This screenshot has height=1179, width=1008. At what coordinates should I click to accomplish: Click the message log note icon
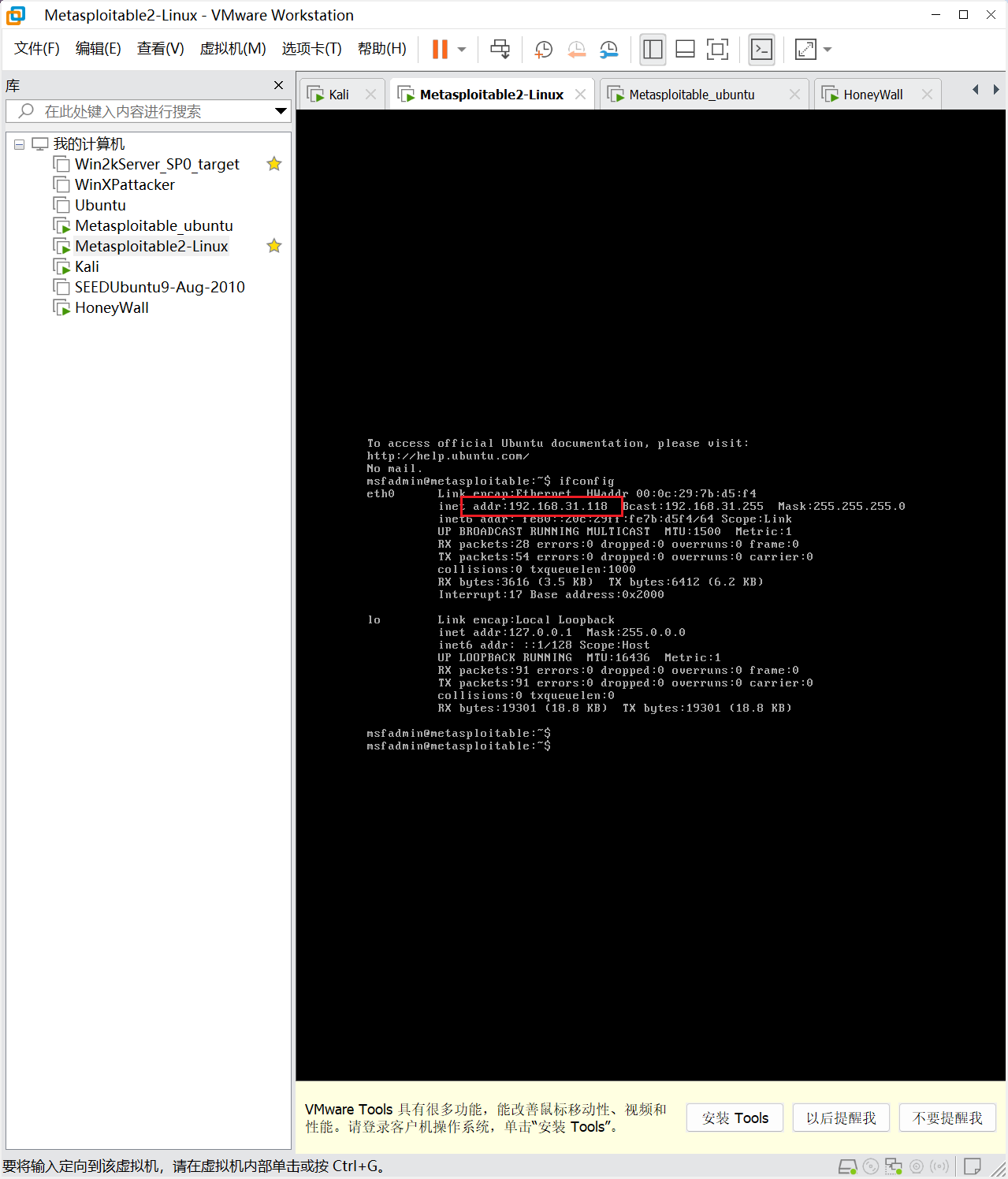click(x=973, y=1166)
